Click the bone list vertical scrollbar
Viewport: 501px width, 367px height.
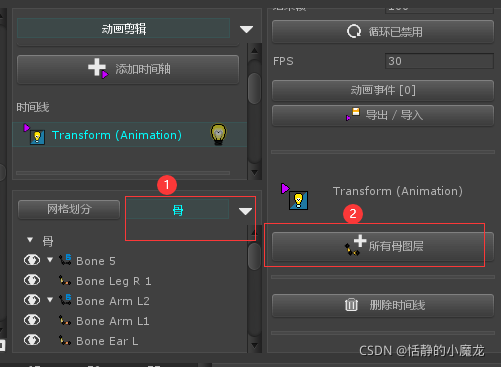254,289
